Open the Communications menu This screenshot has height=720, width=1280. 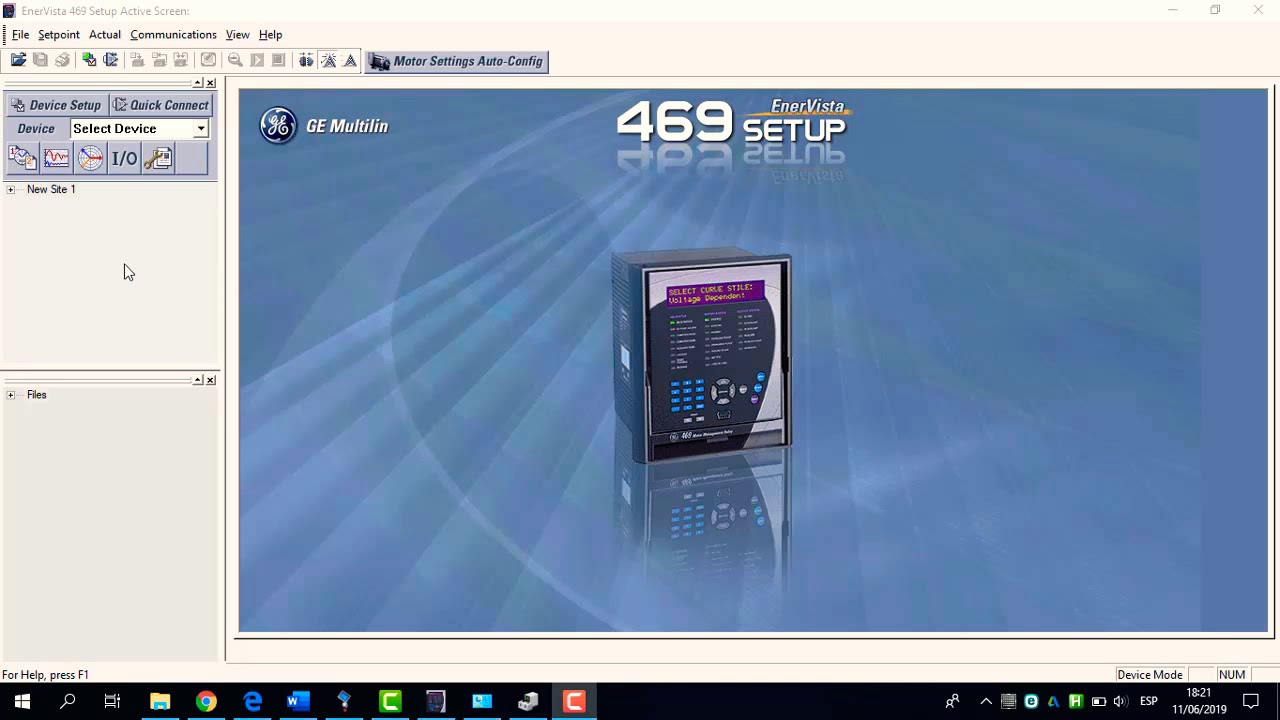[x=173, y=34]
